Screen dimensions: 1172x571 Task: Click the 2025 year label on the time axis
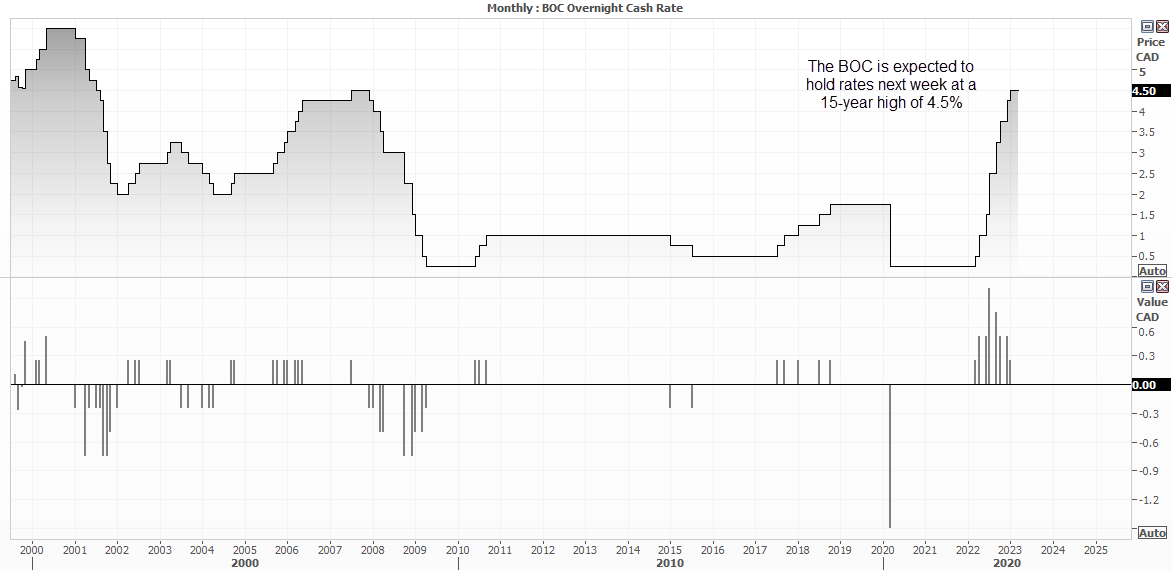(1095, 551)
